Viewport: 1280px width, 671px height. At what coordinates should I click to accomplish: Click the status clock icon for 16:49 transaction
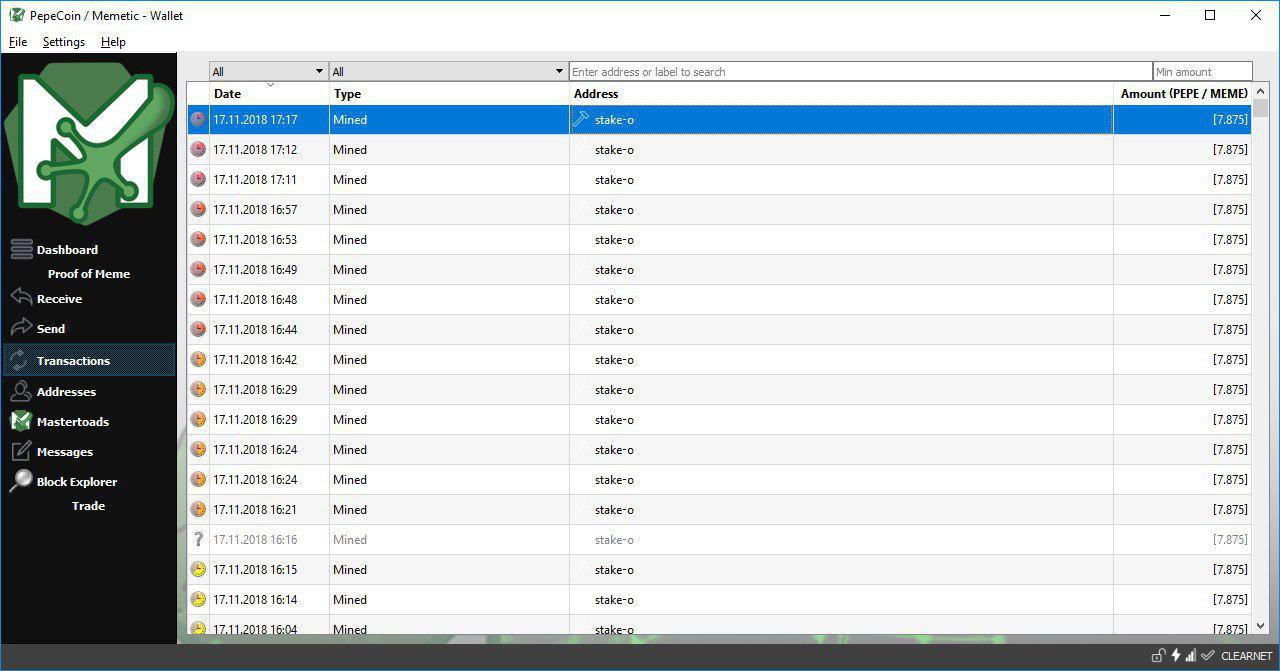tap(198, 269)
